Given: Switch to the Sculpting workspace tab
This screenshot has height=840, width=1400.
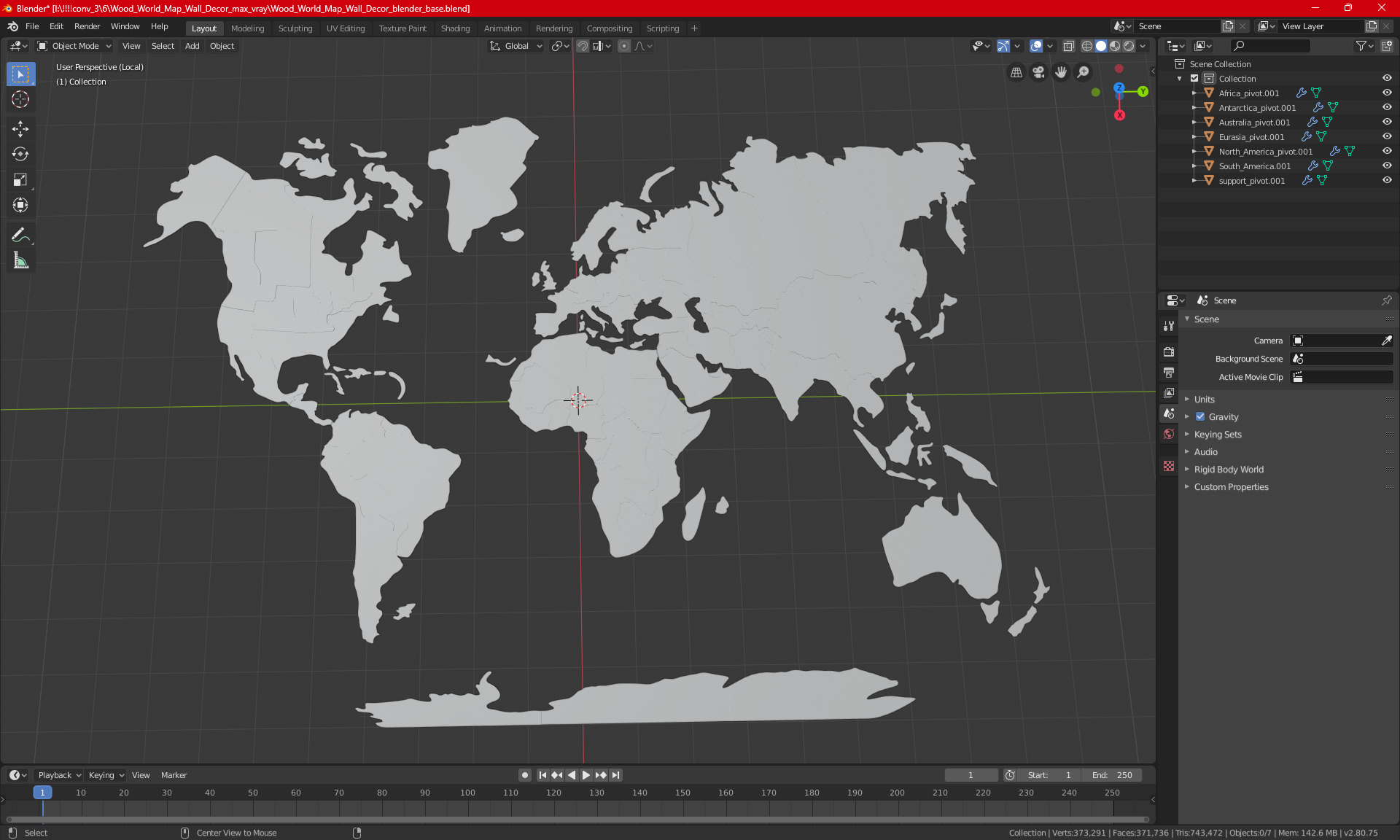Looking at the screenshot, I should (295, 28).
